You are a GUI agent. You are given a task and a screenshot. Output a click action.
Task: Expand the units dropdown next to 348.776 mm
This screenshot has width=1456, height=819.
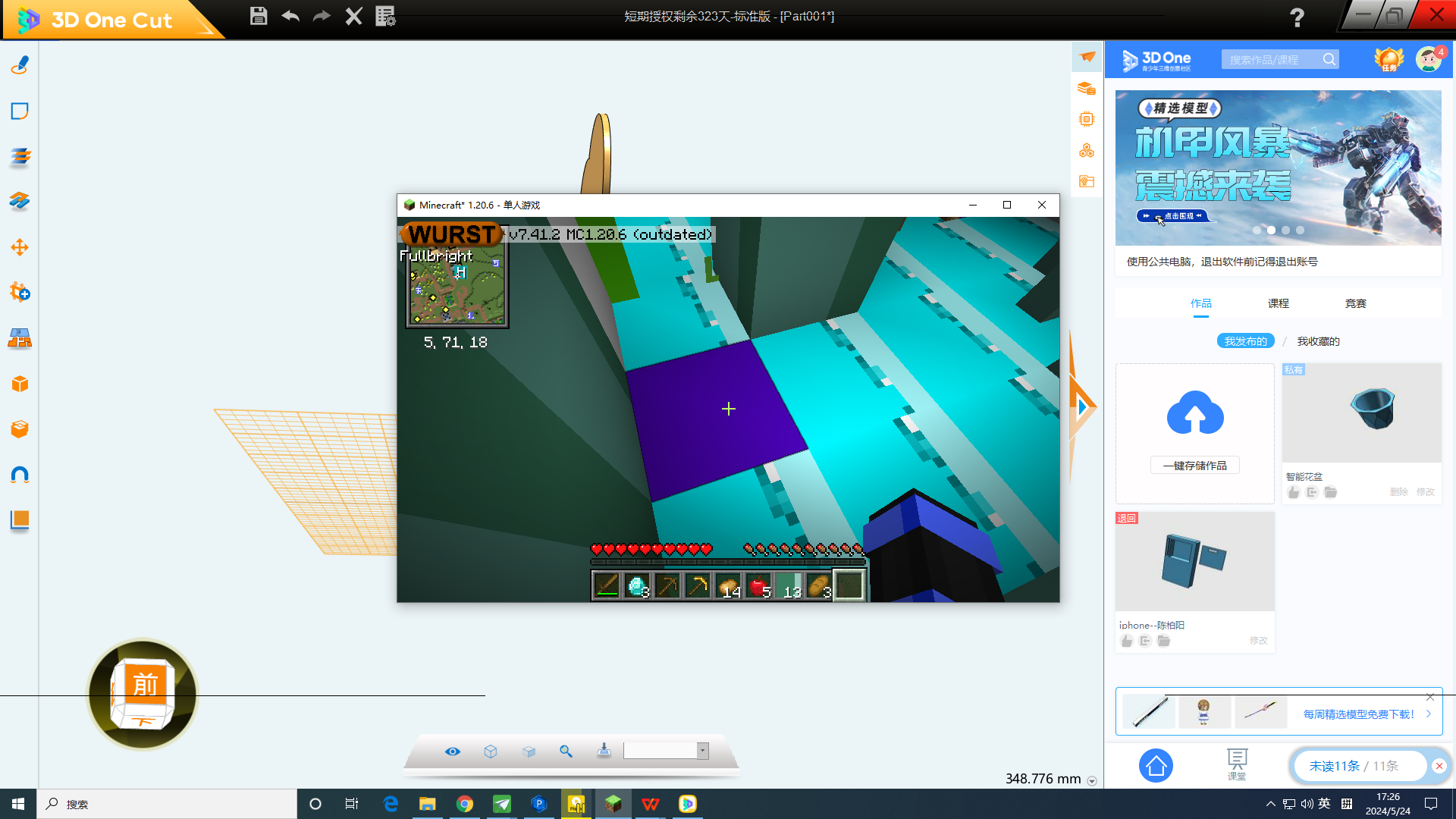pos(1092,780)
